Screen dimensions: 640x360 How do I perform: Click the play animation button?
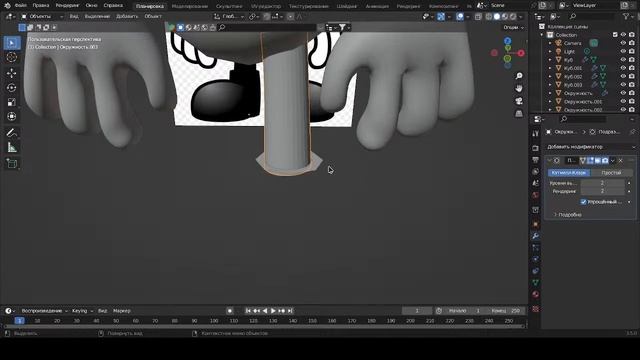[x=273, y=311]
